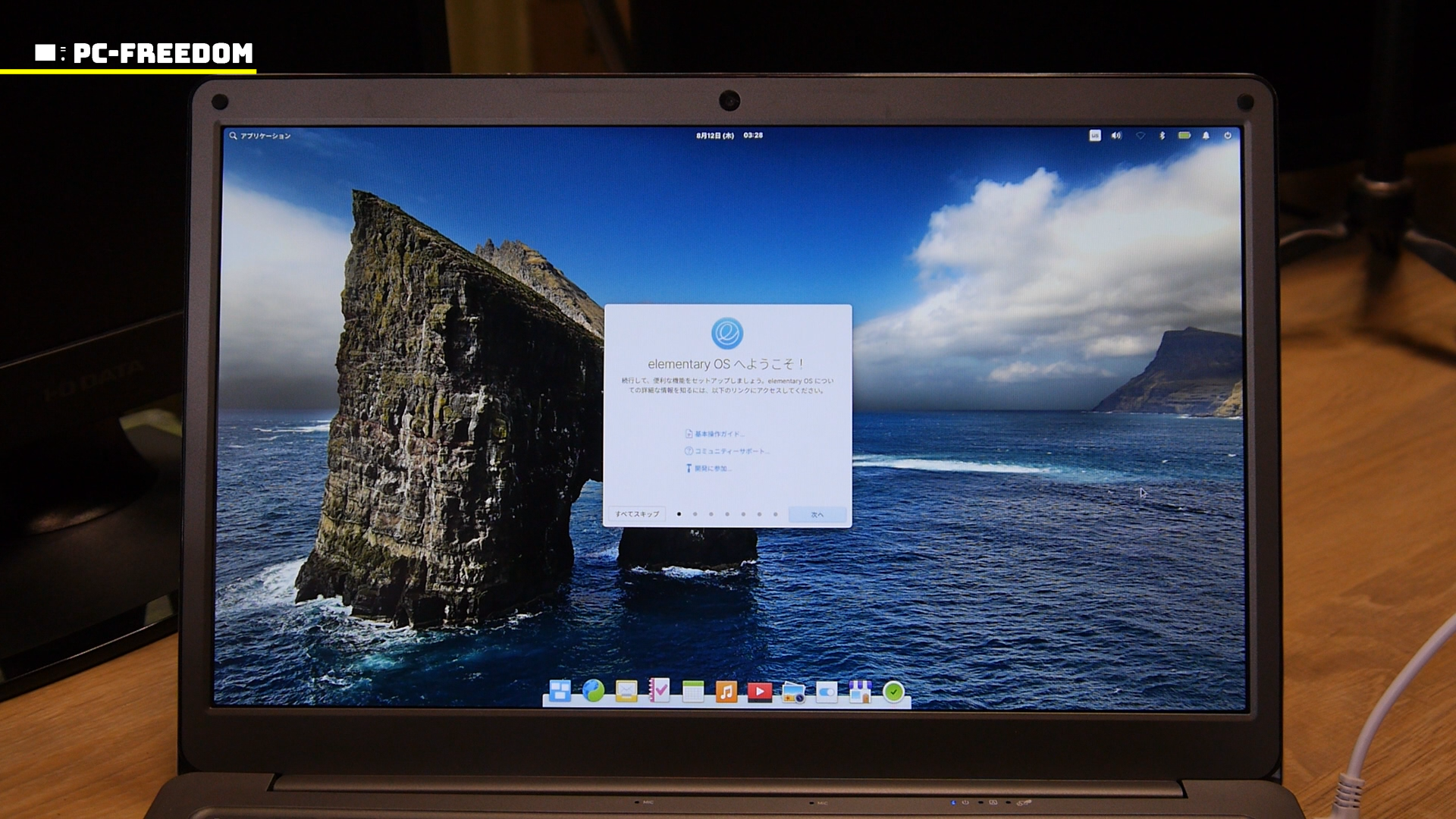Open Multitasking View from the dock
Screen dimensions: 1456x819
tap(560, 691)
